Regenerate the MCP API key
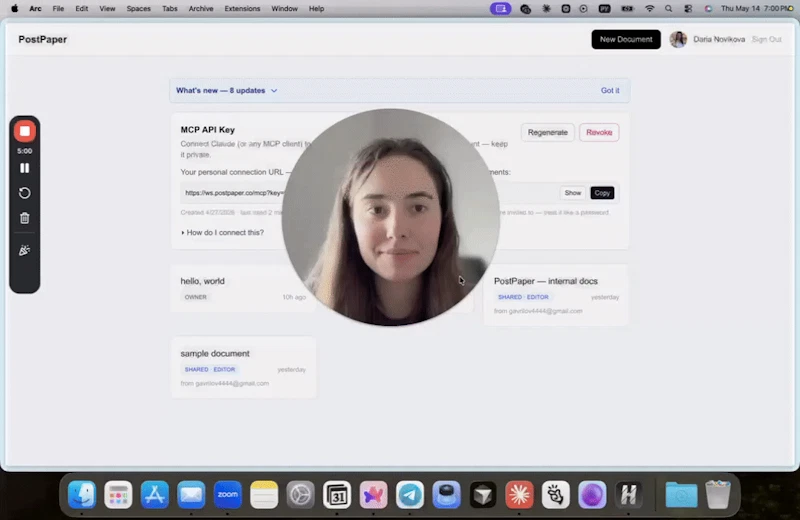 (x=547, y=132)
